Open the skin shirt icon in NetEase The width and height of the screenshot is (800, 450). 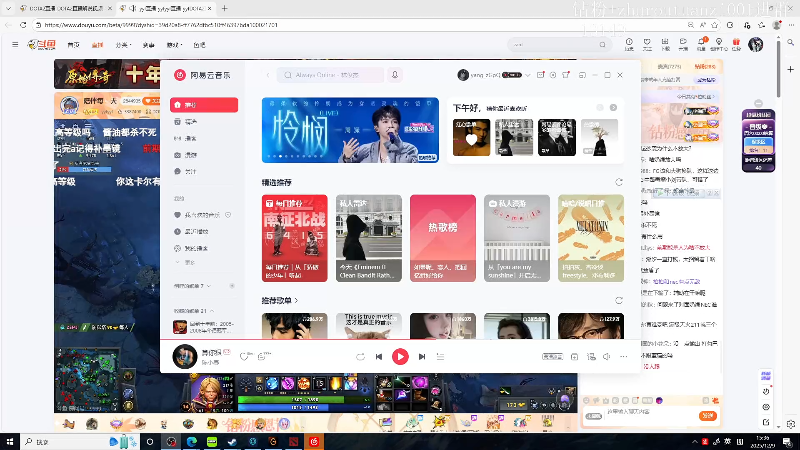point(566,75)
